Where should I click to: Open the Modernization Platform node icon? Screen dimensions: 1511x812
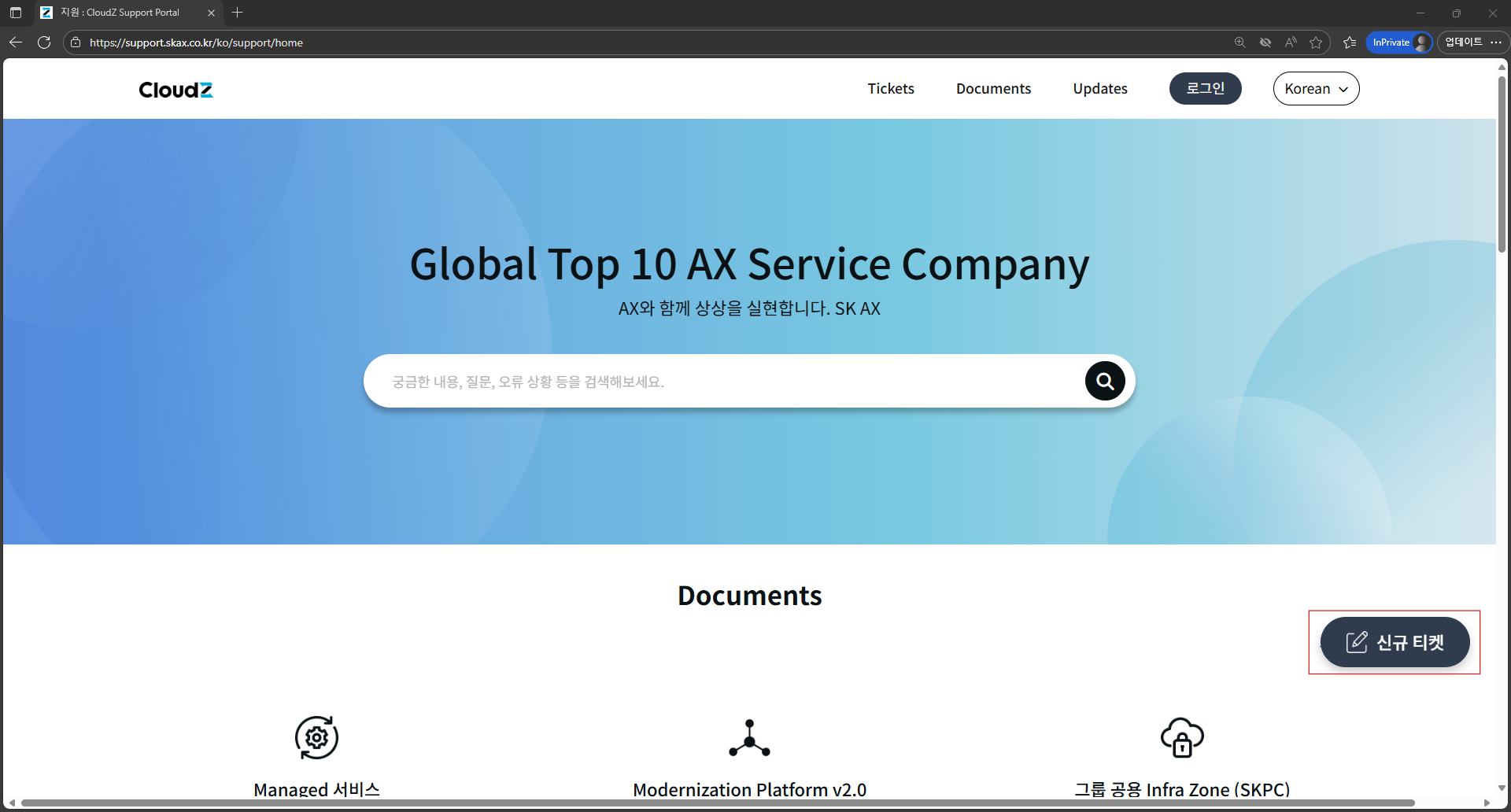point(749,738)
